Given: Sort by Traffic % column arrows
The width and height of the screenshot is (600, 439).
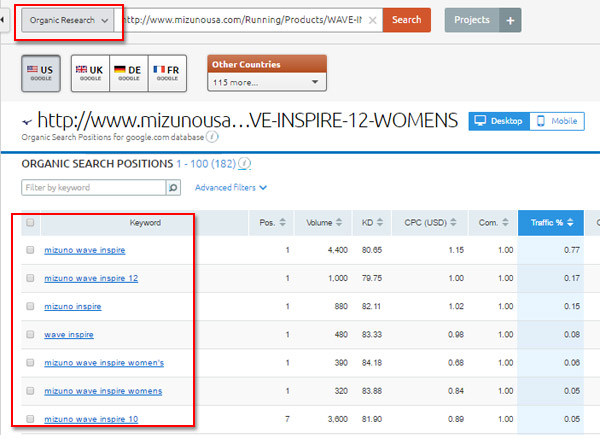Looking at the screenshot, I should (x=570, y=222).
